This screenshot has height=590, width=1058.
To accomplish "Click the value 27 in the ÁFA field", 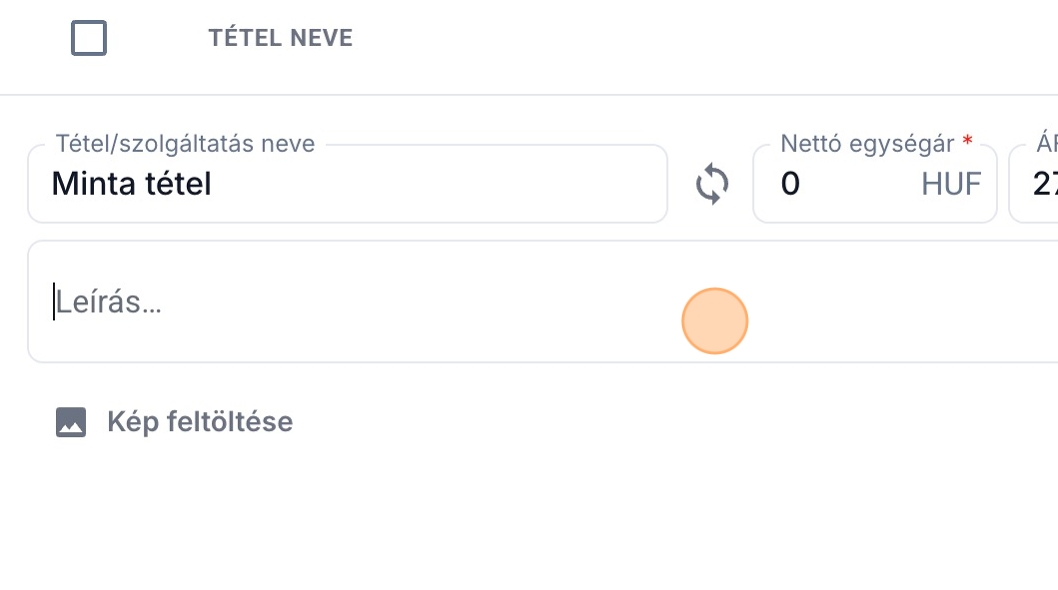I will (1045, 185).
